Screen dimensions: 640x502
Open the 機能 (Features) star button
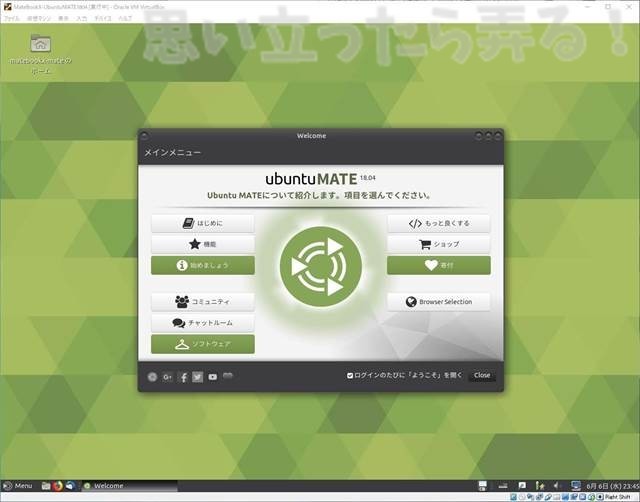[x=203, y=244]
